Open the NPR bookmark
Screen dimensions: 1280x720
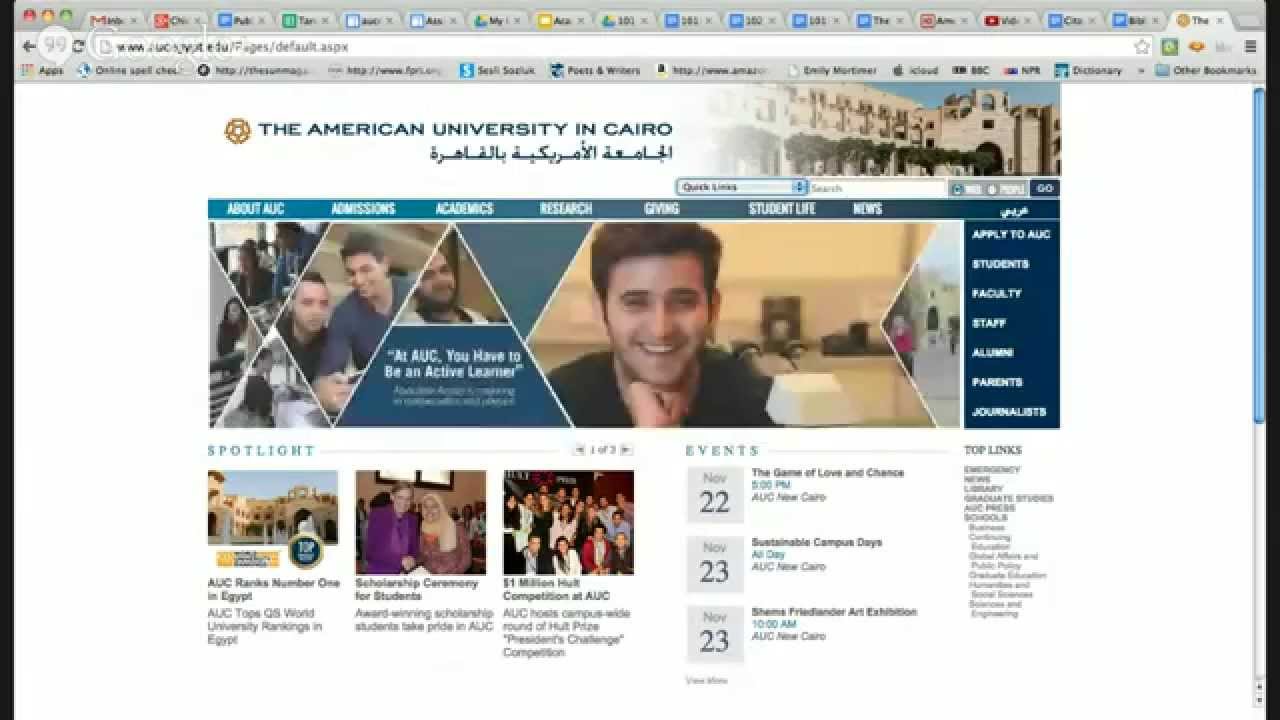(x=1022, y=70)
